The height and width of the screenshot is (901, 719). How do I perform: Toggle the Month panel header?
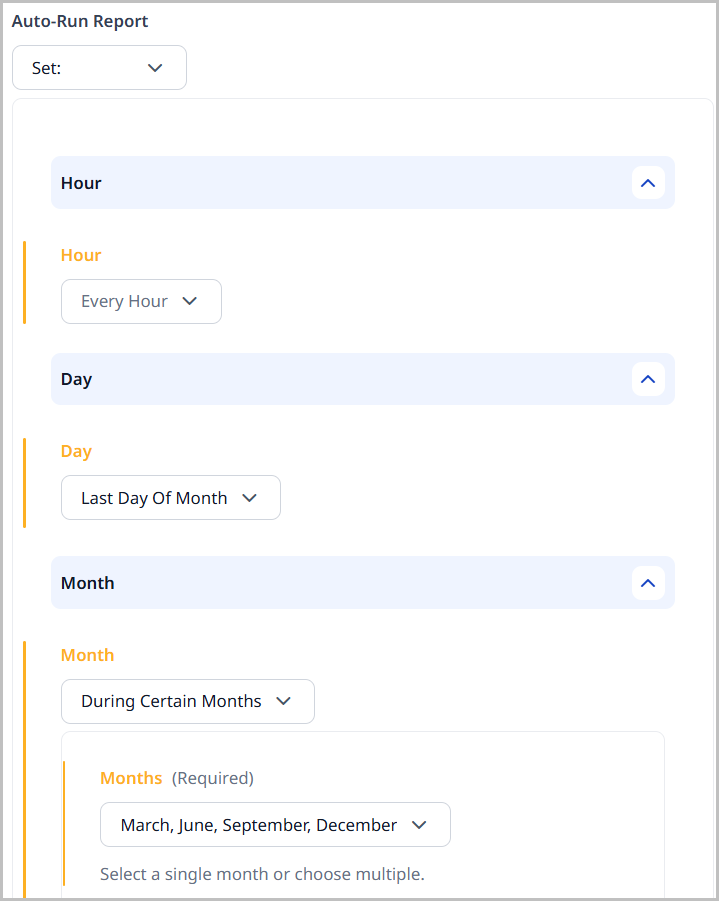point(362,583)
